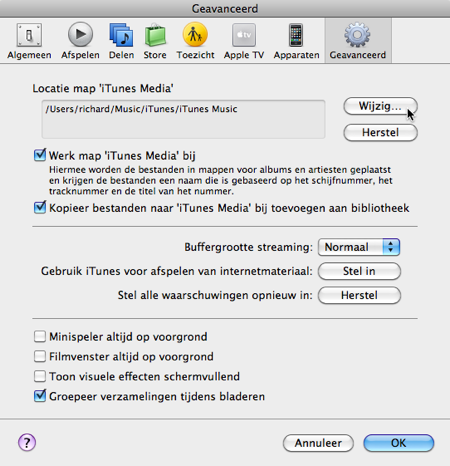The image size is (450, 466).
Task: Click the iTunes Media folder path field
Action: (x=183, y=119)
